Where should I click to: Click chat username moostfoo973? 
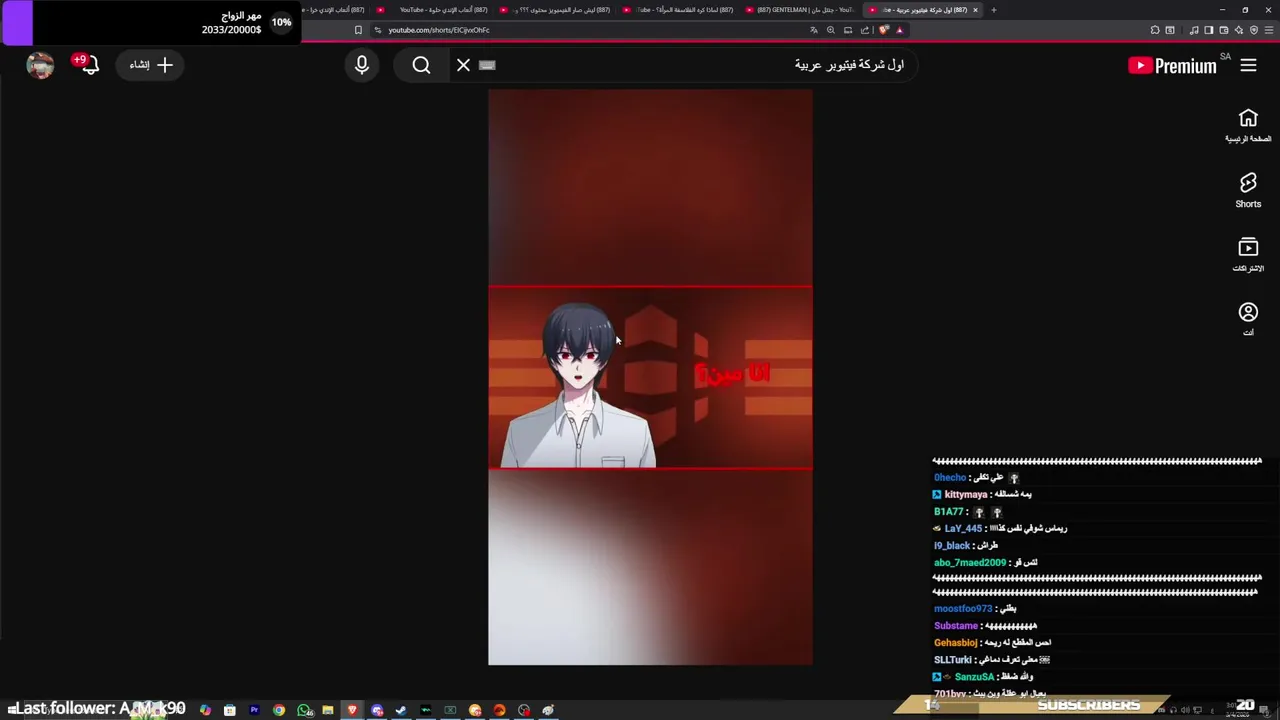(x=963, y=608)
